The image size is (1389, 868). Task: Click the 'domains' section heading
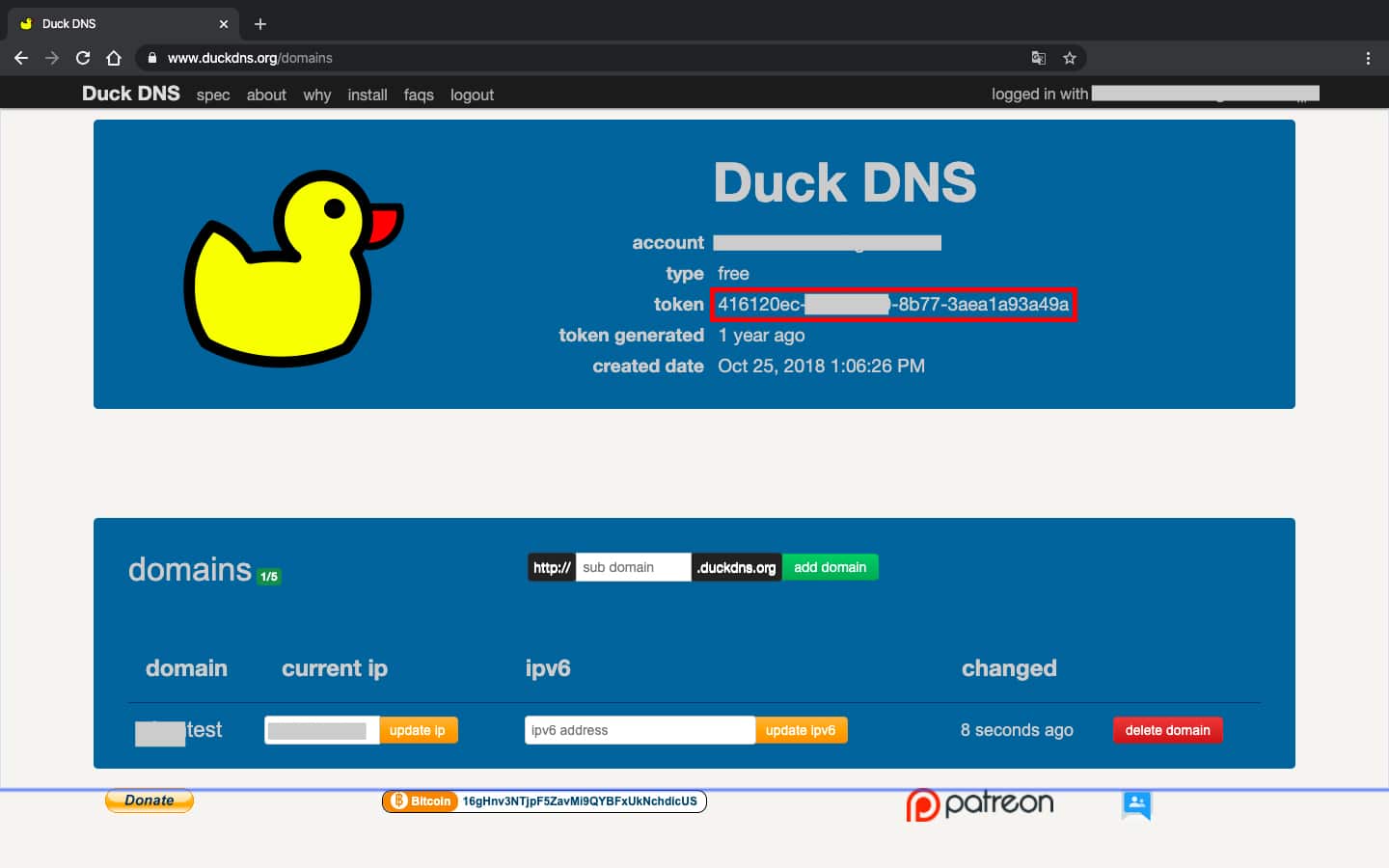click(190, 570)
